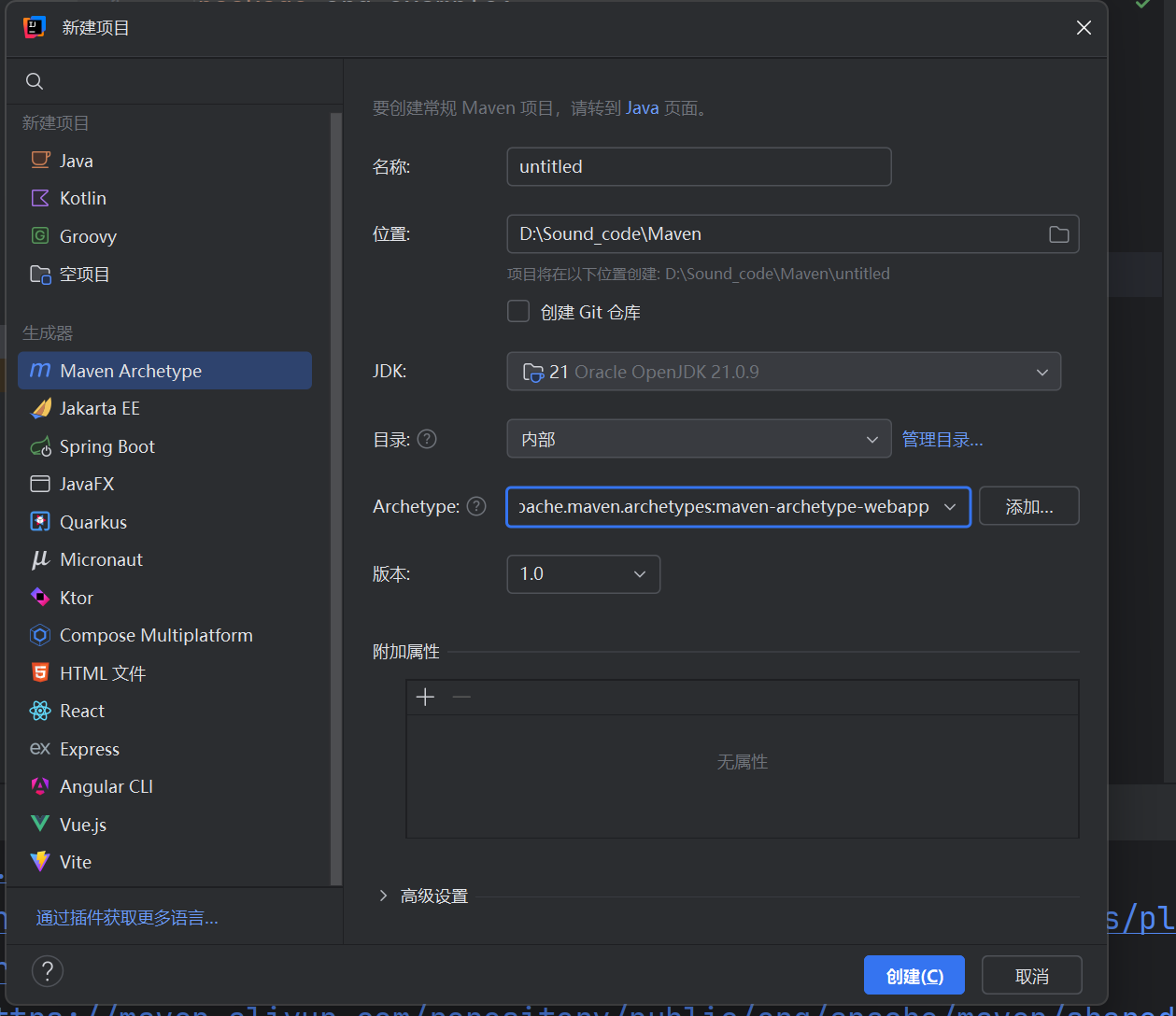Click the React atom icon

(40, 711)
